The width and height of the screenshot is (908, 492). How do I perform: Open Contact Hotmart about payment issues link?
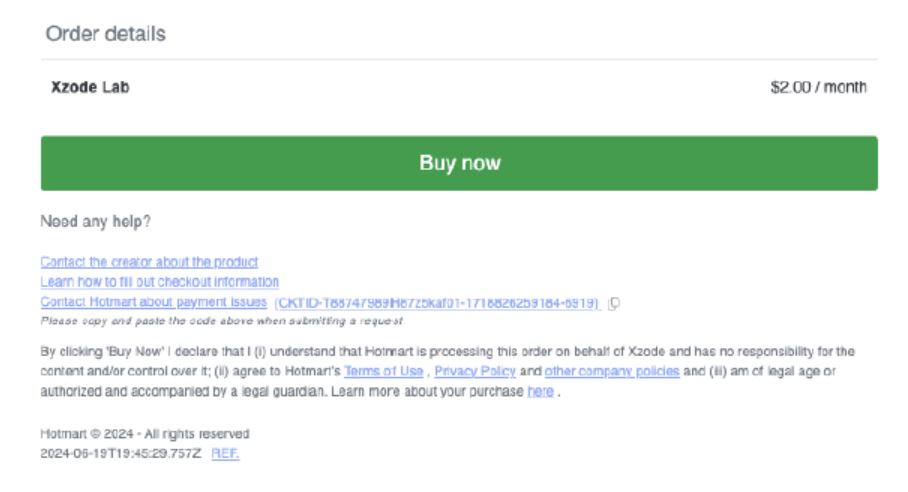click(153, 302)
